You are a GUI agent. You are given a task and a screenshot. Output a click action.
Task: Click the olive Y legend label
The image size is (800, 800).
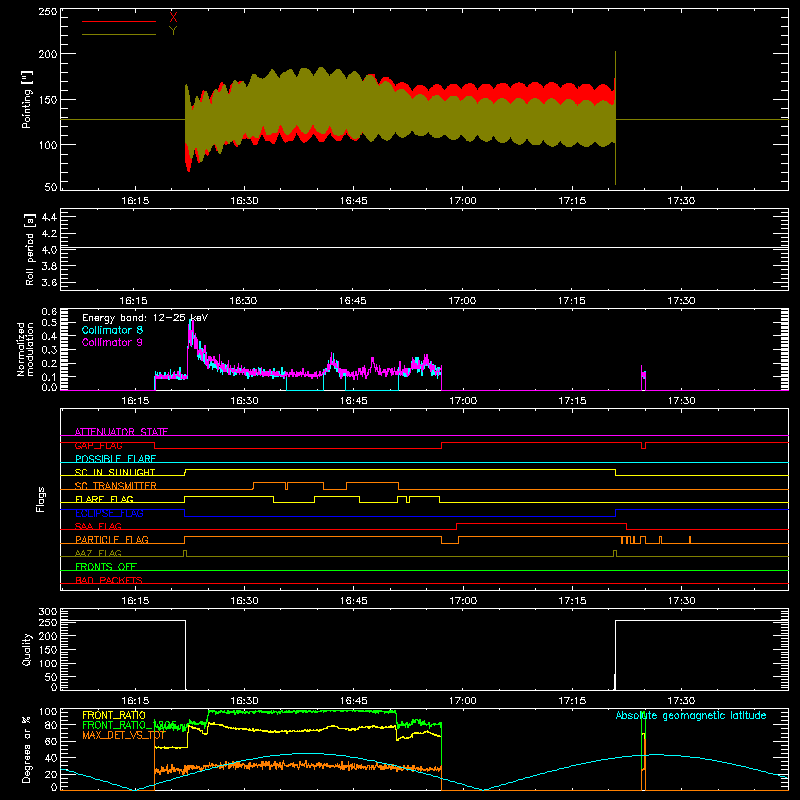pos(173,31)
